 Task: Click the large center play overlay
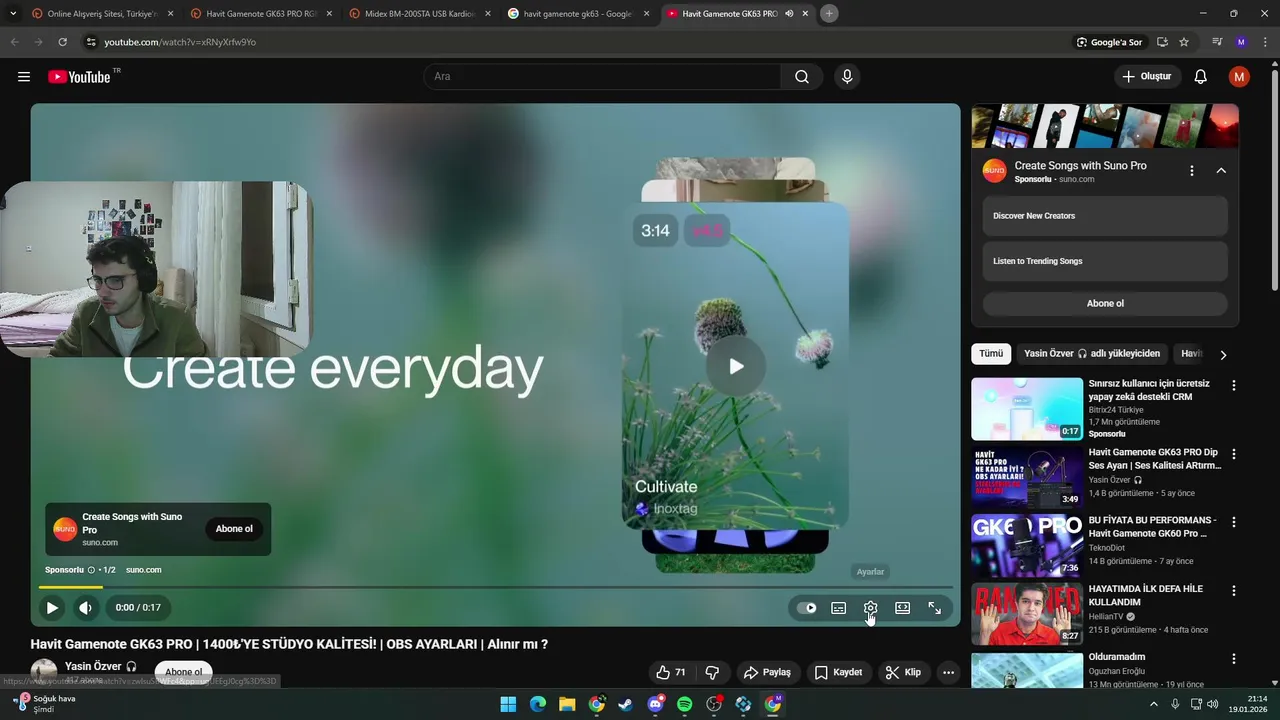(736, 366)
